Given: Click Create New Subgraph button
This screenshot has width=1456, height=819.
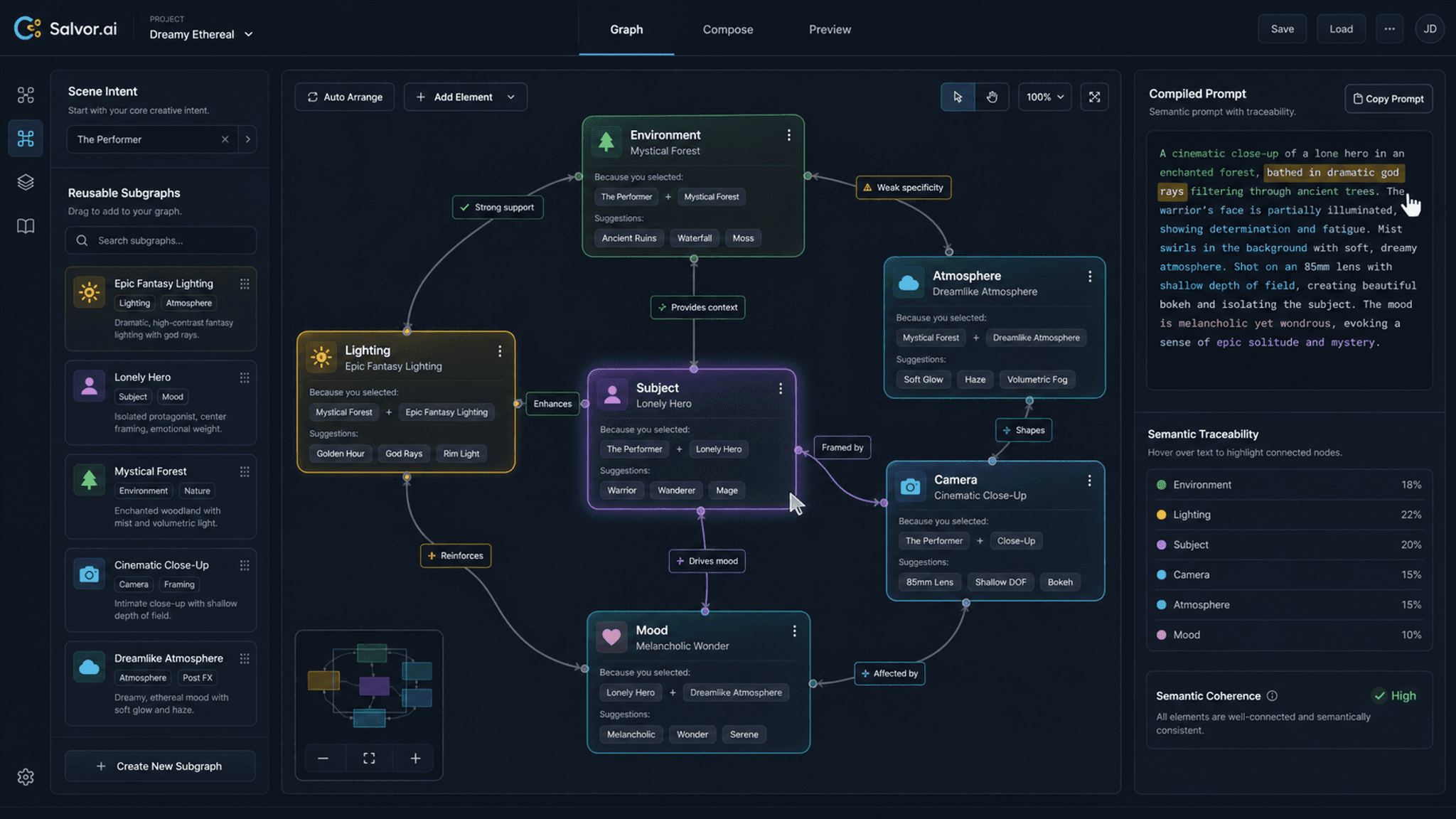Looking at the screenshot, I should click(x=160, y=766).
